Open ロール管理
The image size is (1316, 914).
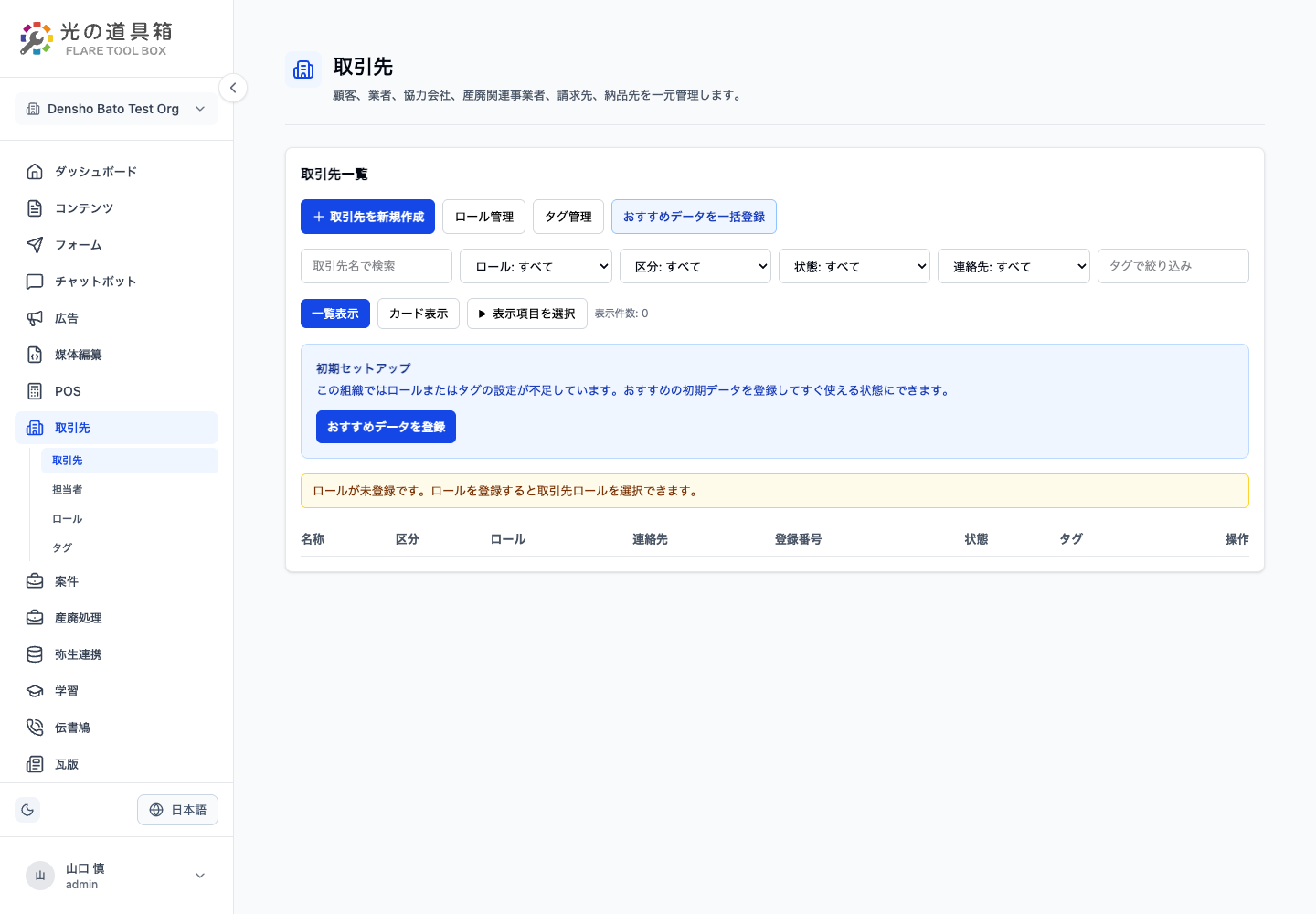[484, 217]
